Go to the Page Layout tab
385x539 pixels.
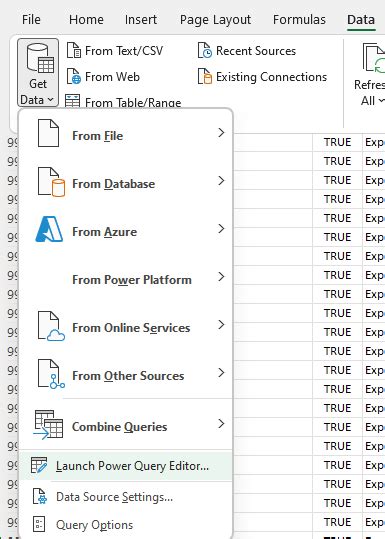click(x=216, y=20)
